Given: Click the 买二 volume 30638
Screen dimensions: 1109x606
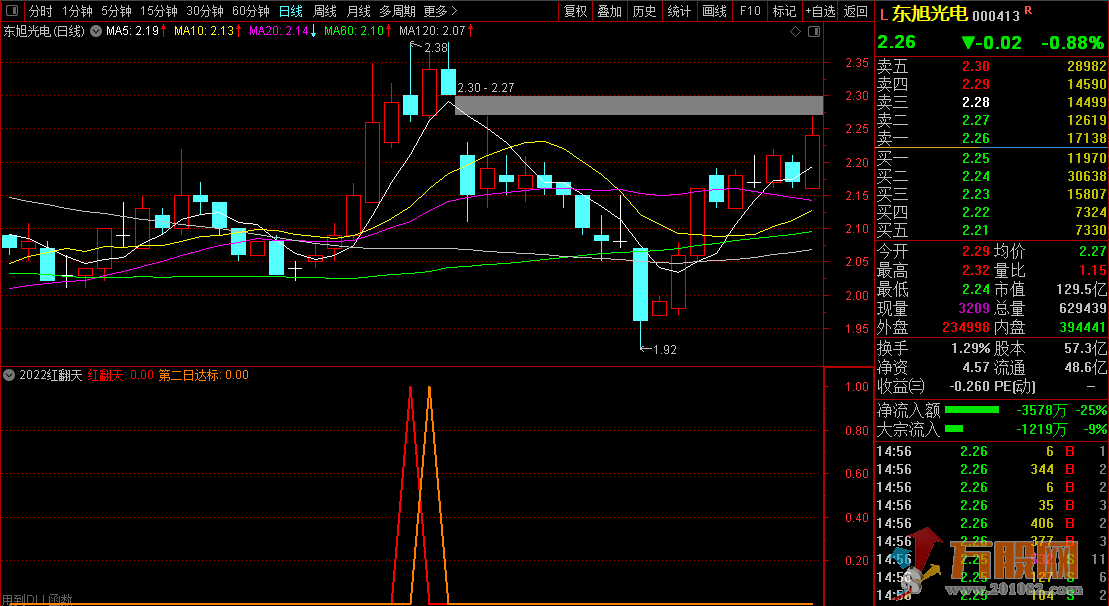Looking at the screenshot, I should (1086, 176).
